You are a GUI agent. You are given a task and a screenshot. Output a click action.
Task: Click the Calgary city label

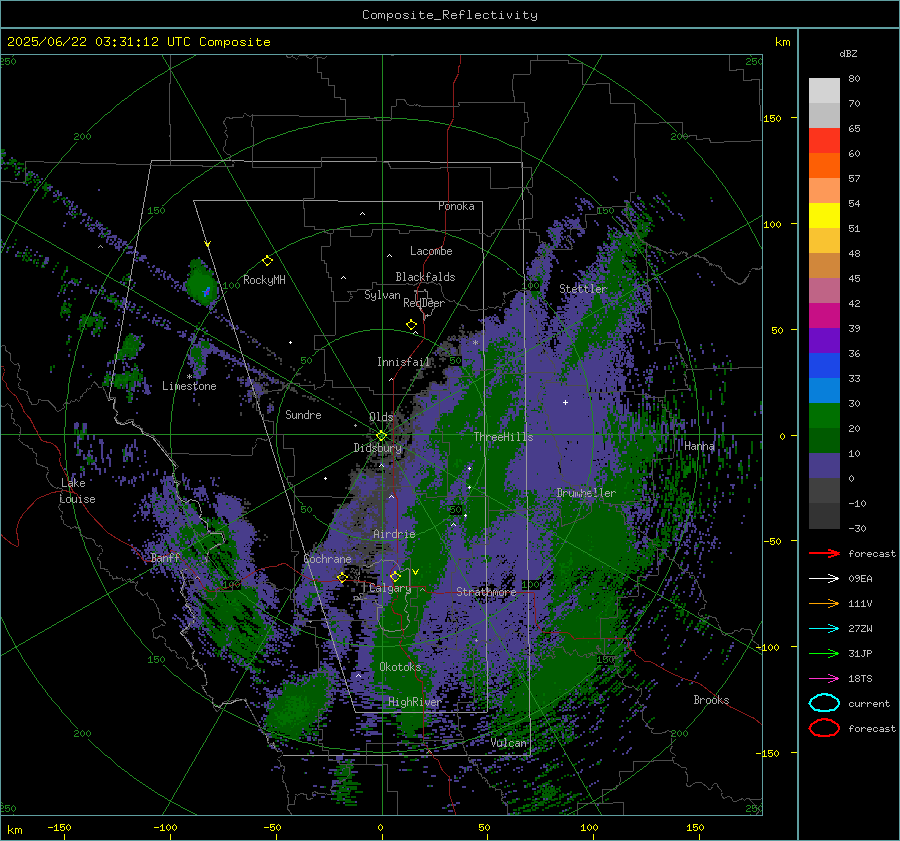(390, 588)
